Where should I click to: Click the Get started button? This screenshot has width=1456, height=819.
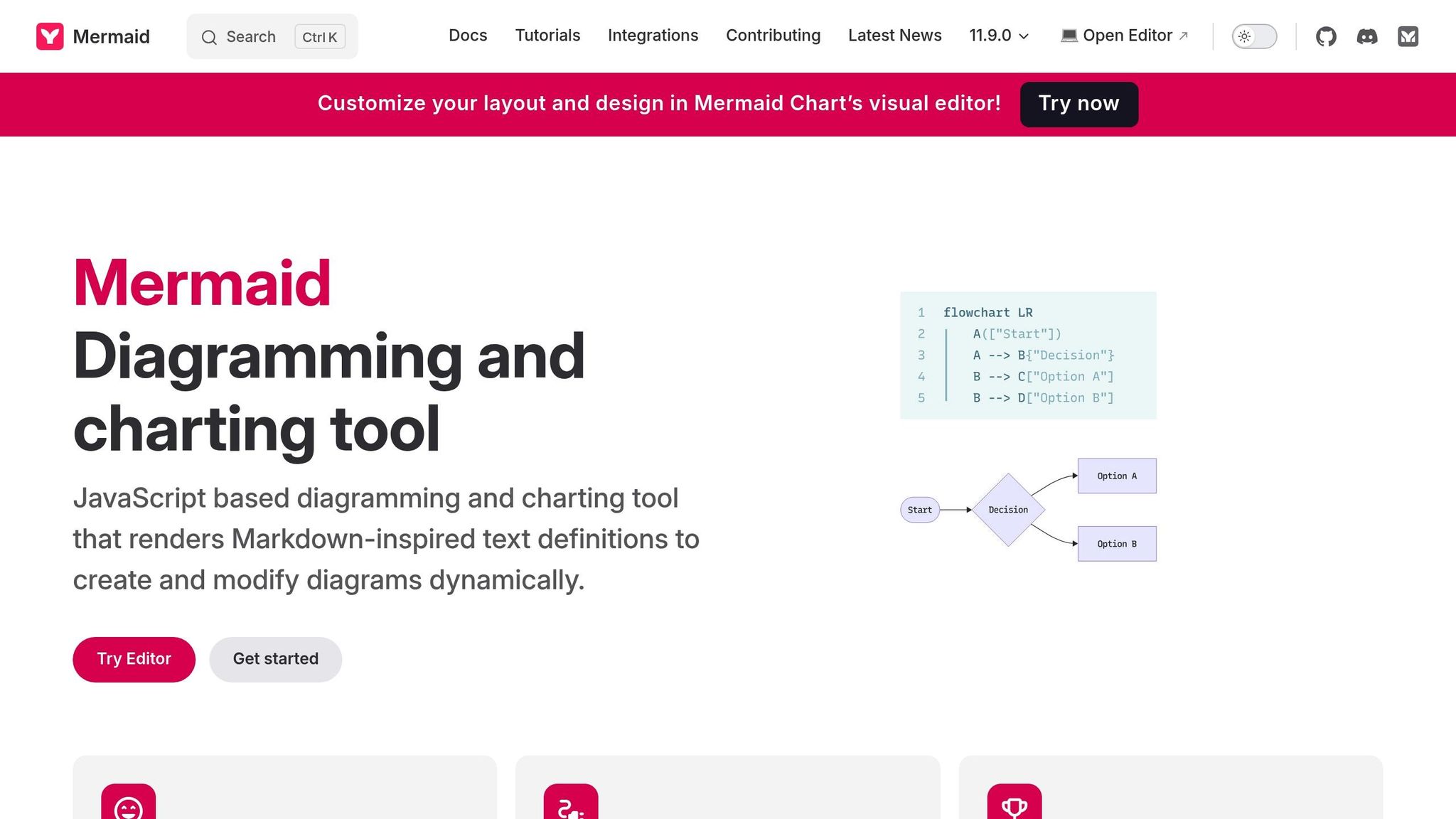[x=275, y=659]
